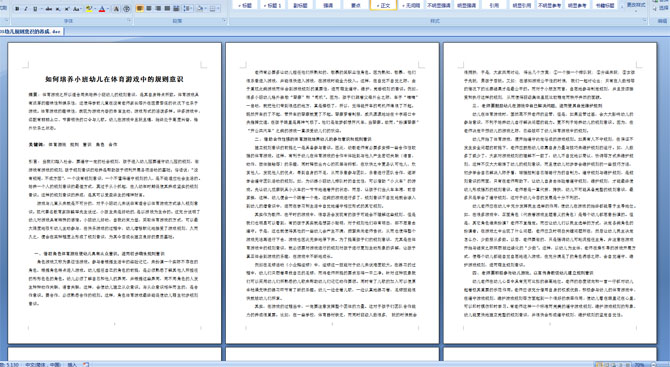Screen dimensions: 670x367
Task: Toggle underline formatting button
Action: point(35,9)
